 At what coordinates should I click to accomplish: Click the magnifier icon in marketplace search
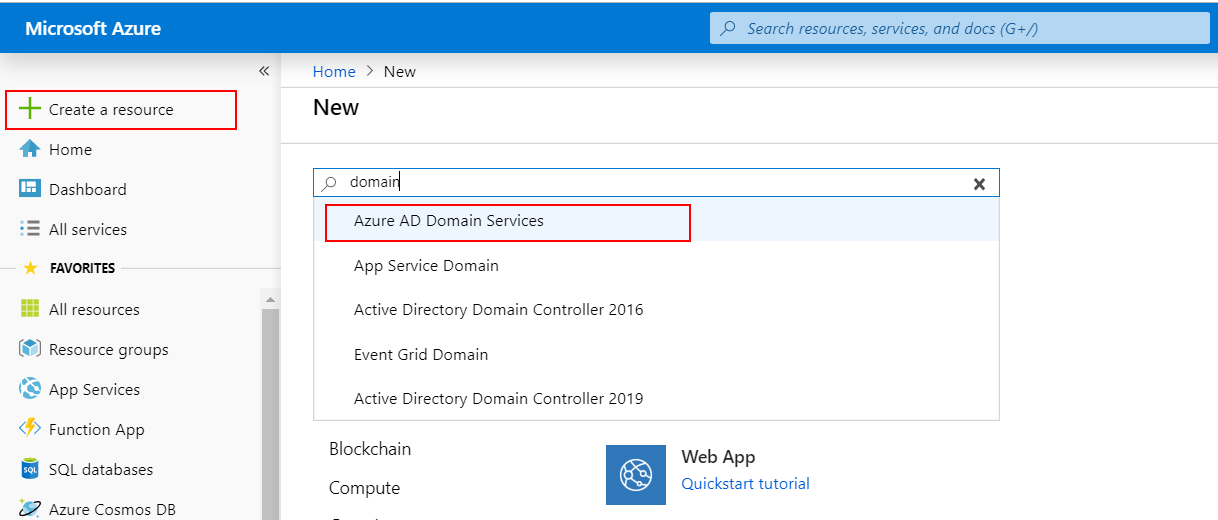click(x=330, y=183)
